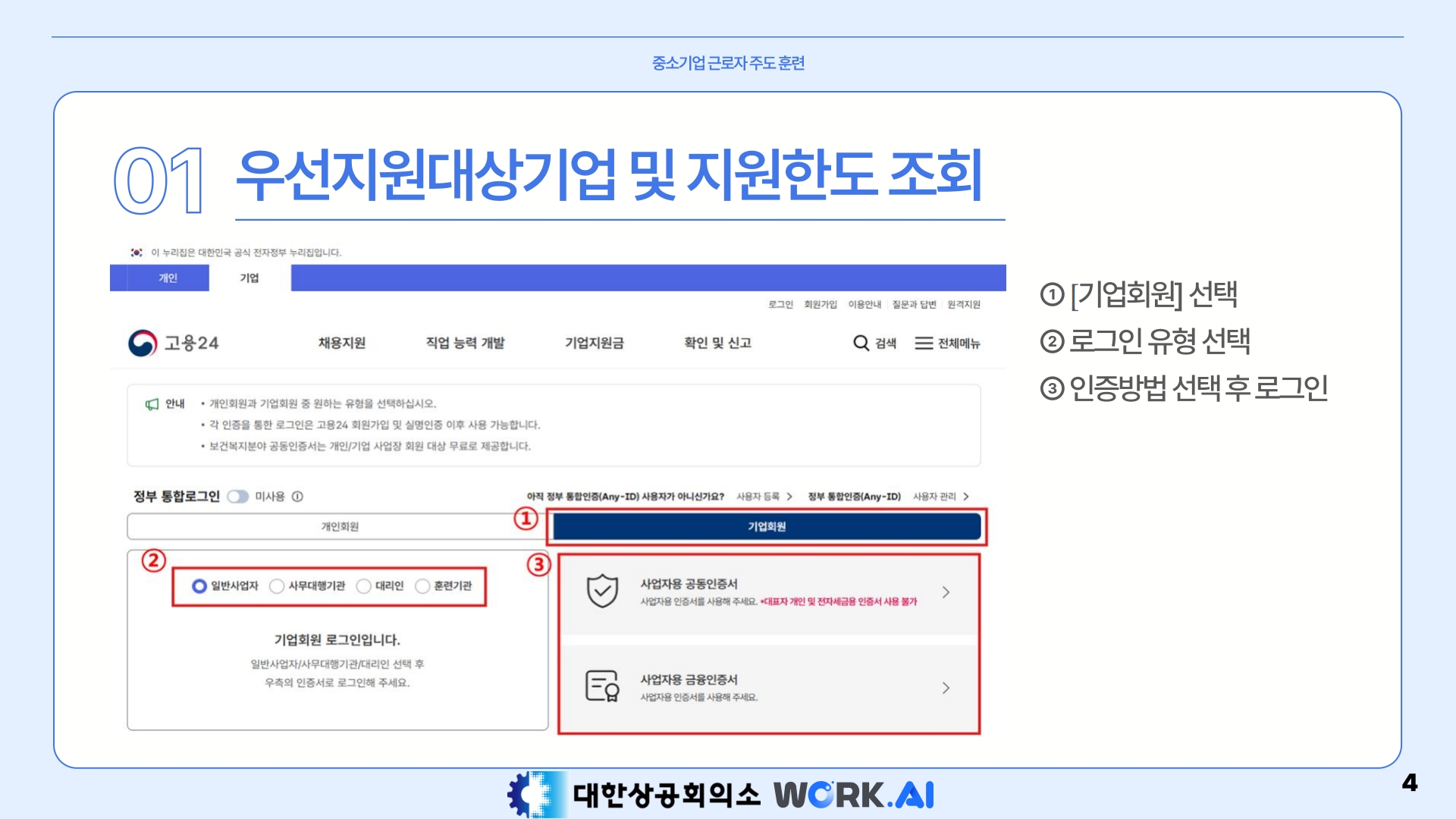Click the 고용24 logo icon
1456x819 pixels.
coord(143,344)
